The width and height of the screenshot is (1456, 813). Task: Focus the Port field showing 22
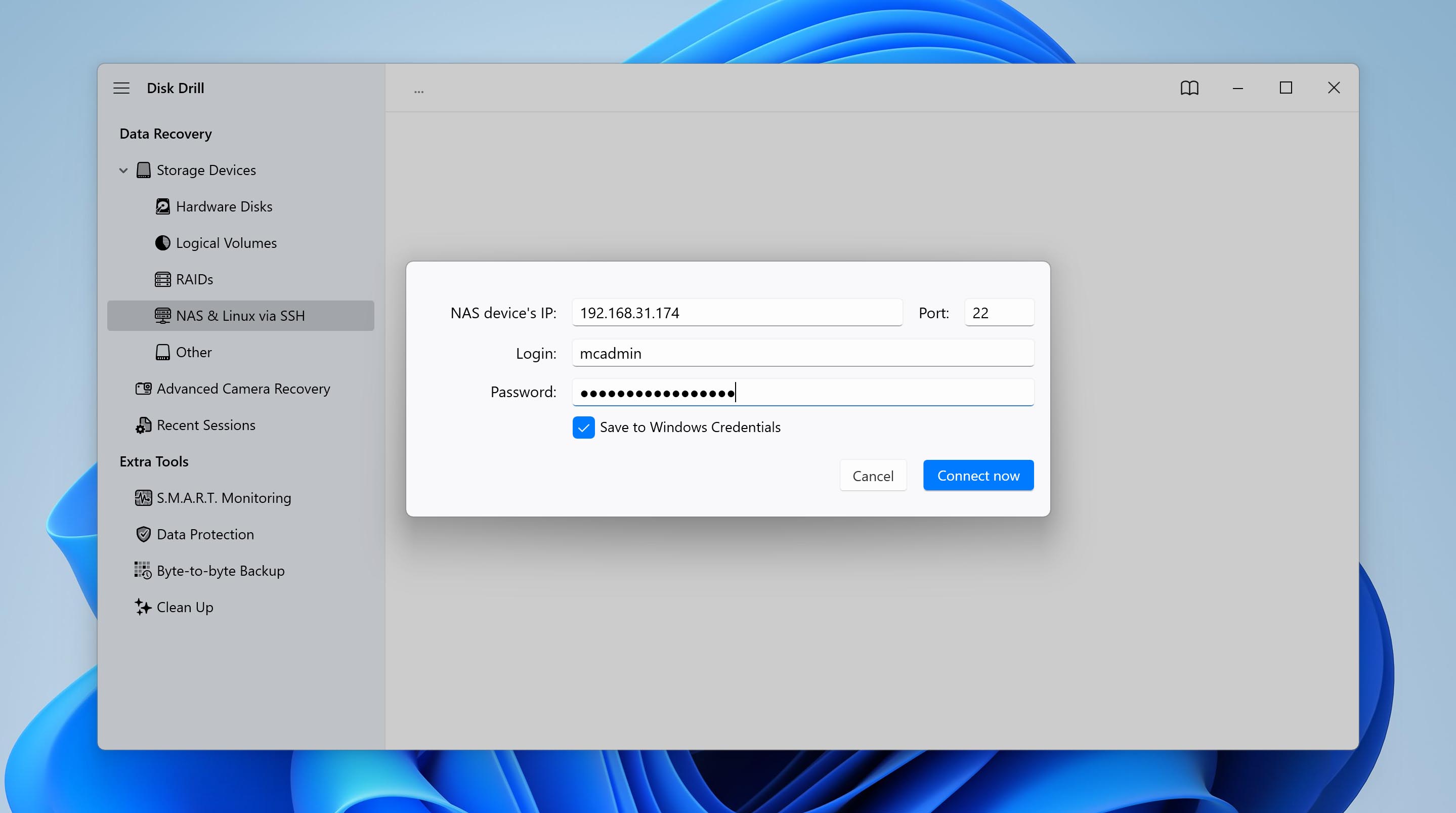(999, 313)
